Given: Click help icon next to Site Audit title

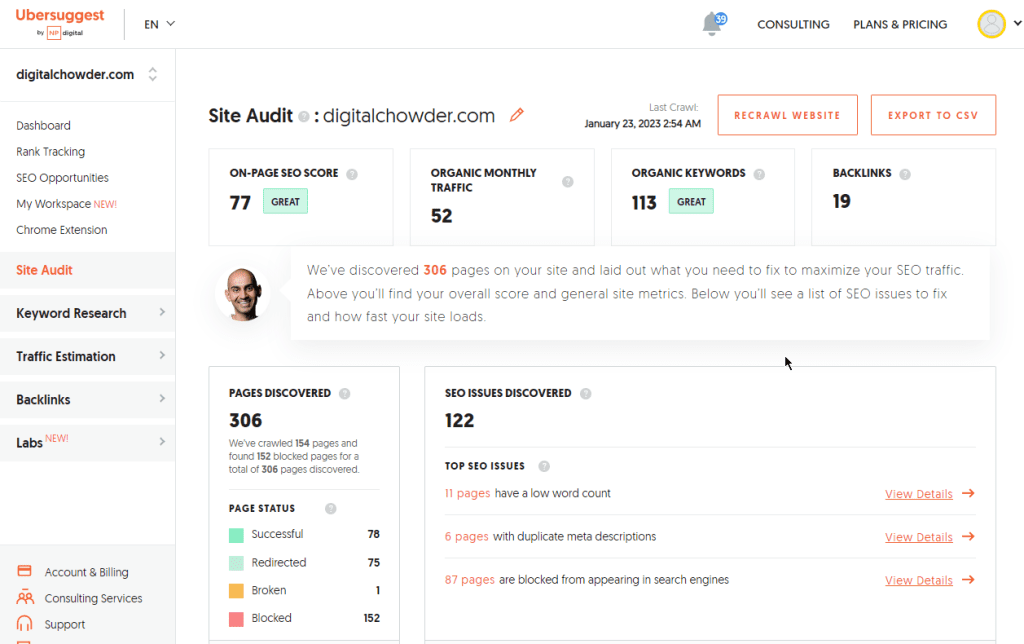Looking at the screenshot, I should 304,116.
